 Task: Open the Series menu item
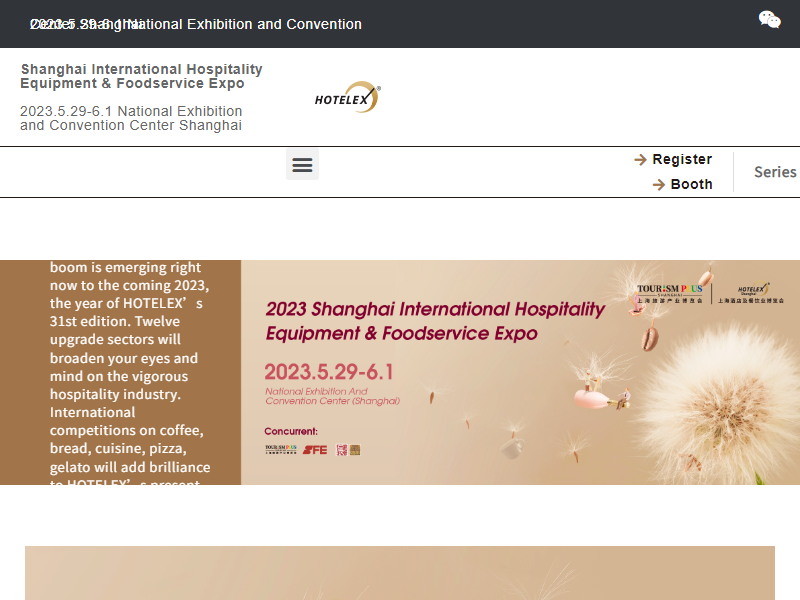776,172
